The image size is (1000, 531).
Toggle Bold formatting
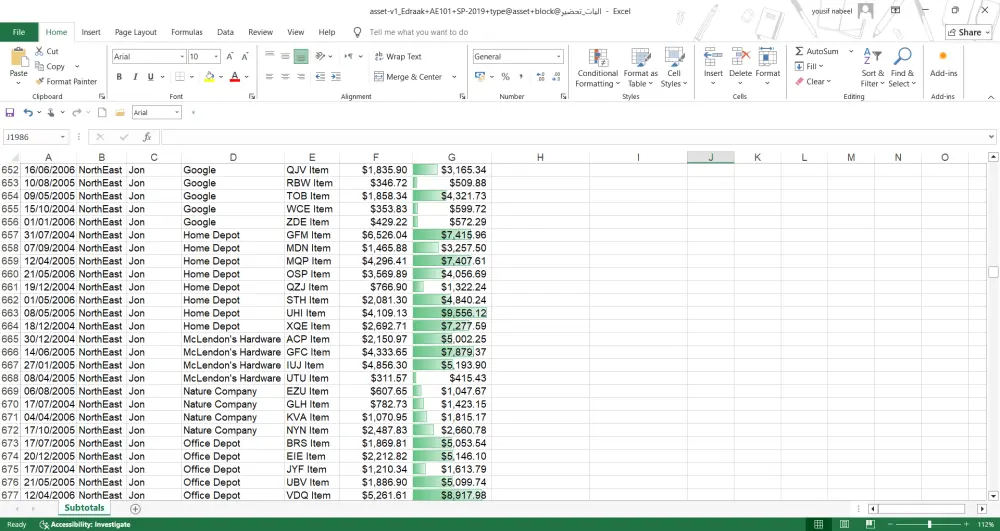click(x=119, y=76)
